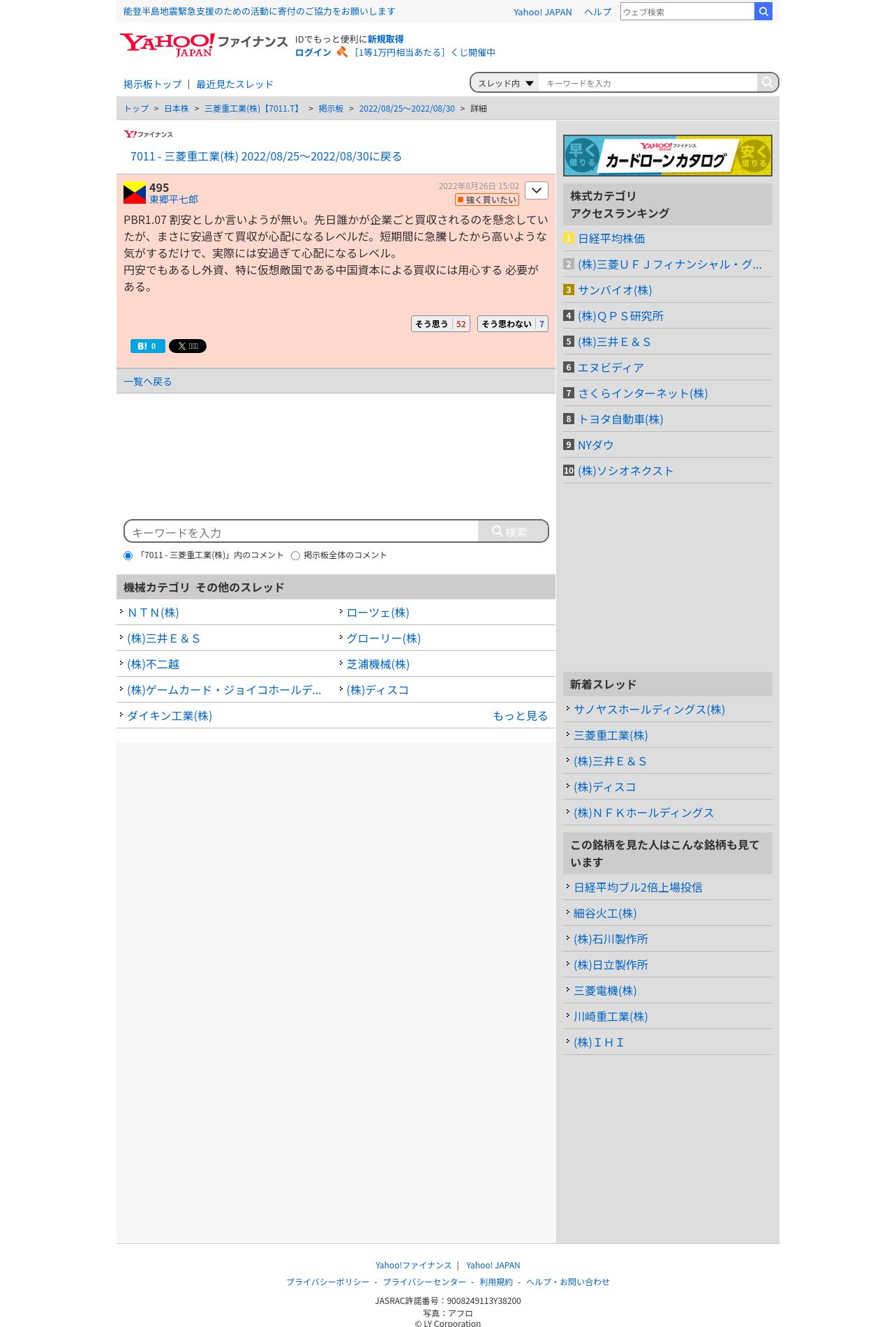Open サノヤスホールディングス(株) new thread
896x1327 pixels.
click(649, 710)
